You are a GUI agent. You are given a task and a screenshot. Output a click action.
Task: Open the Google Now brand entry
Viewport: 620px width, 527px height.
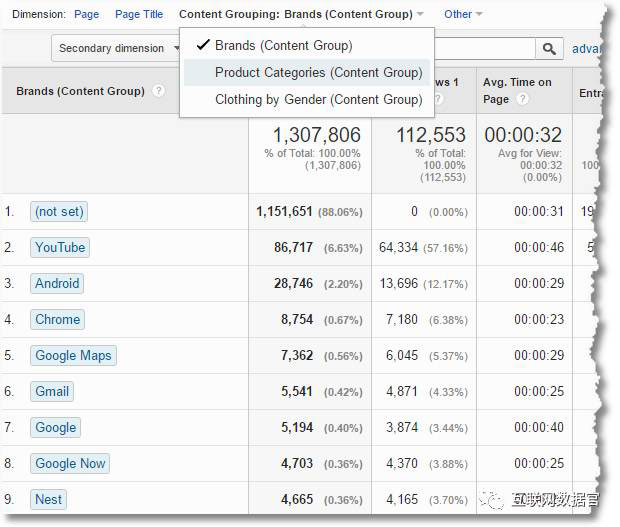point(70,463)
